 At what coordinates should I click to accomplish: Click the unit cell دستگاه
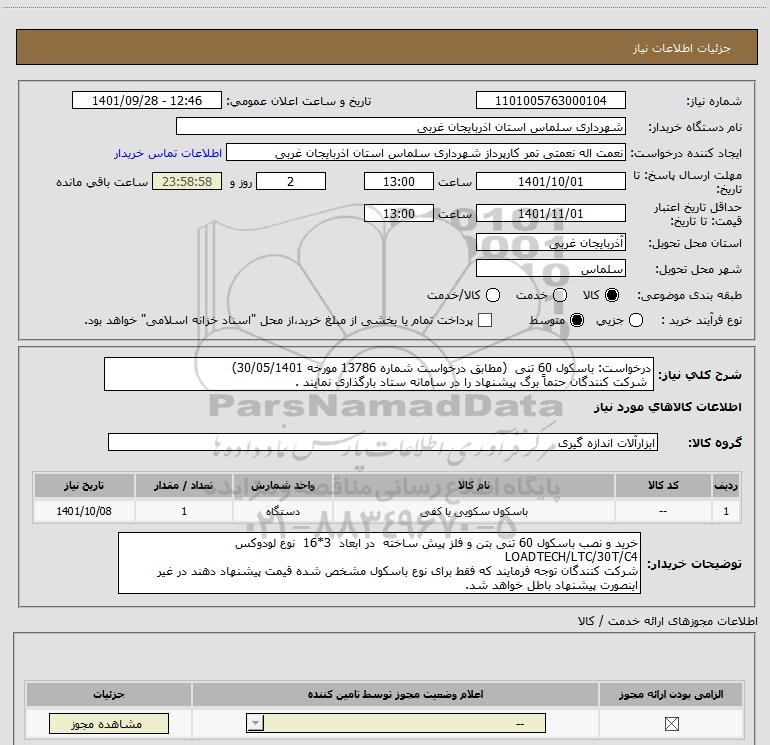[x=283, y=511]
